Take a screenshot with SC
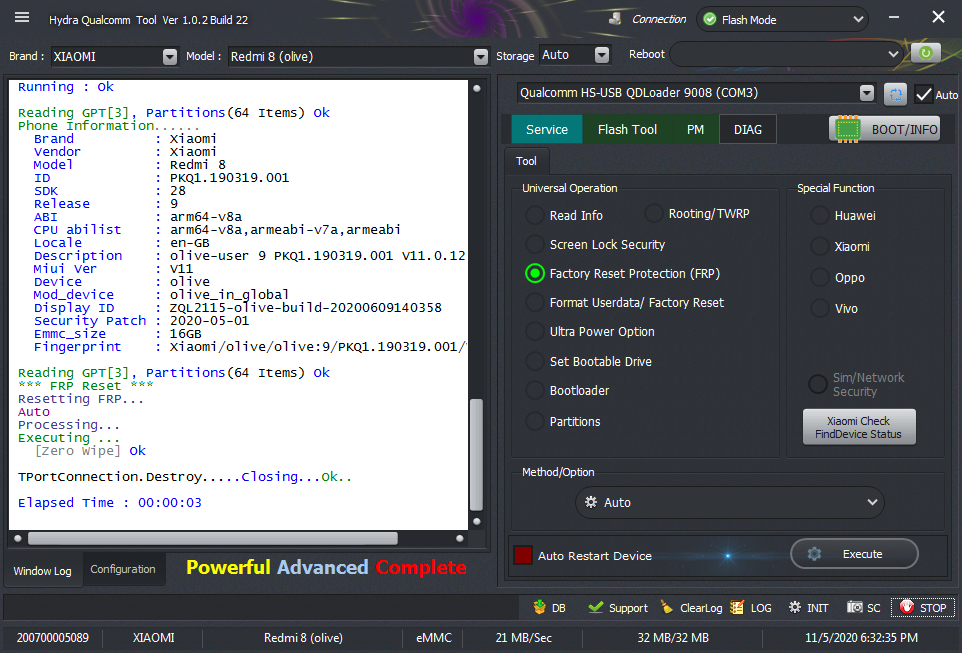Viewport: 962px width, 653px height. point(863,608)
